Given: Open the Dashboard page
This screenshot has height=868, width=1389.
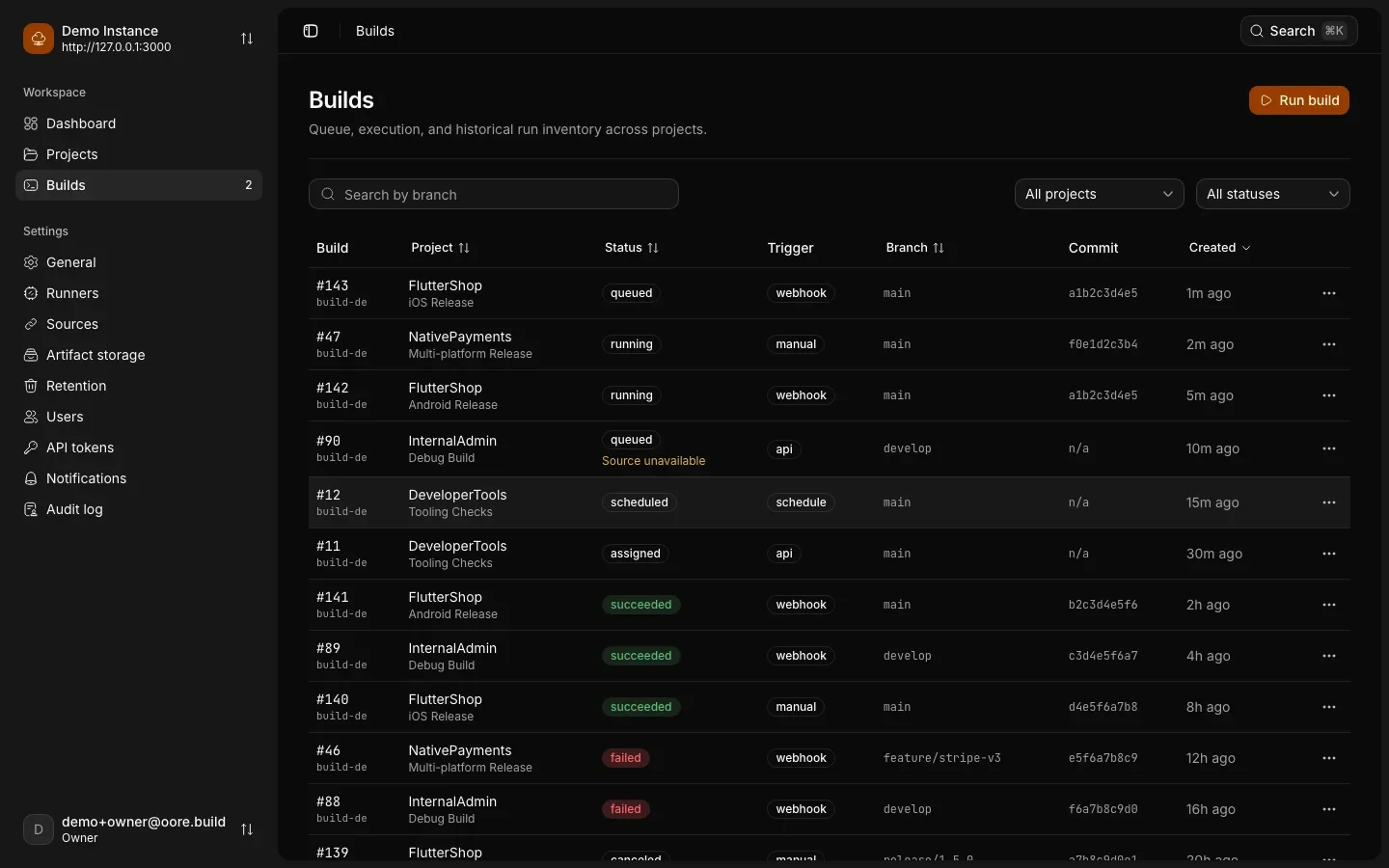Looking at the screenshot, I should 139,123.
